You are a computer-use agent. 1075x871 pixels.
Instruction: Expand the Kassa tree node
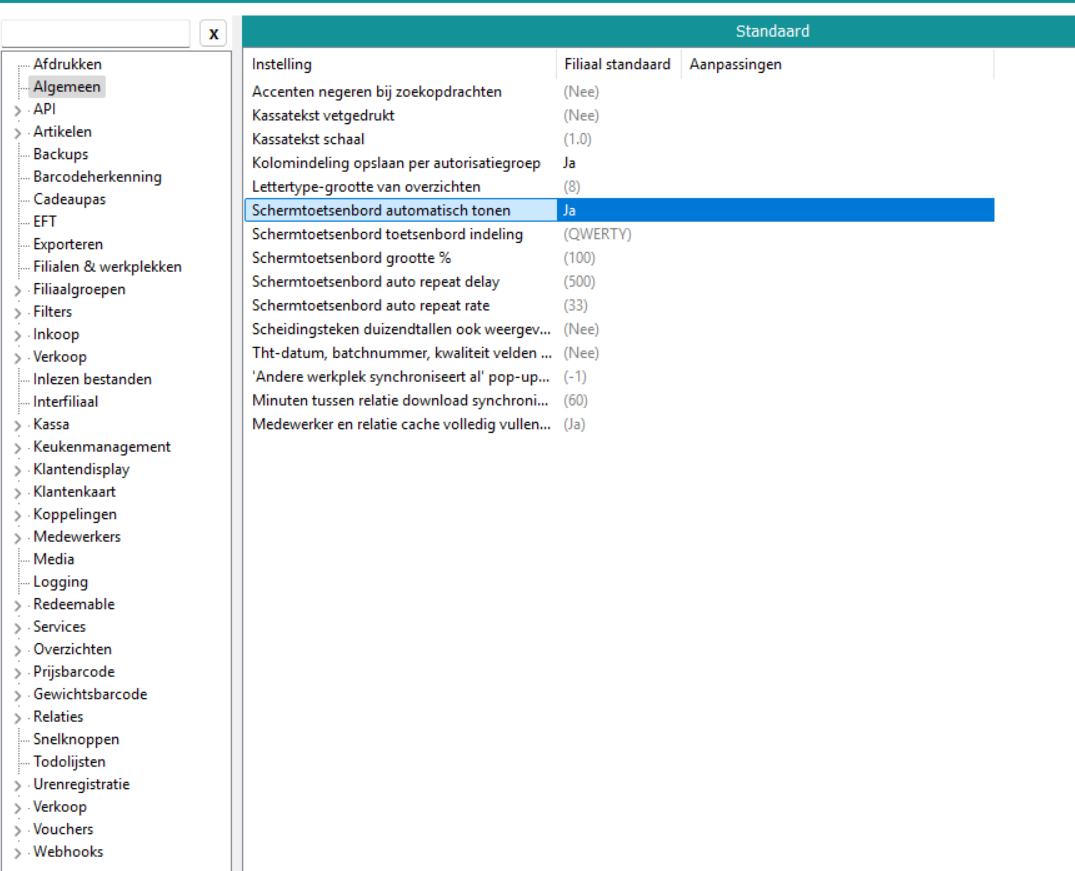[18, 425]
